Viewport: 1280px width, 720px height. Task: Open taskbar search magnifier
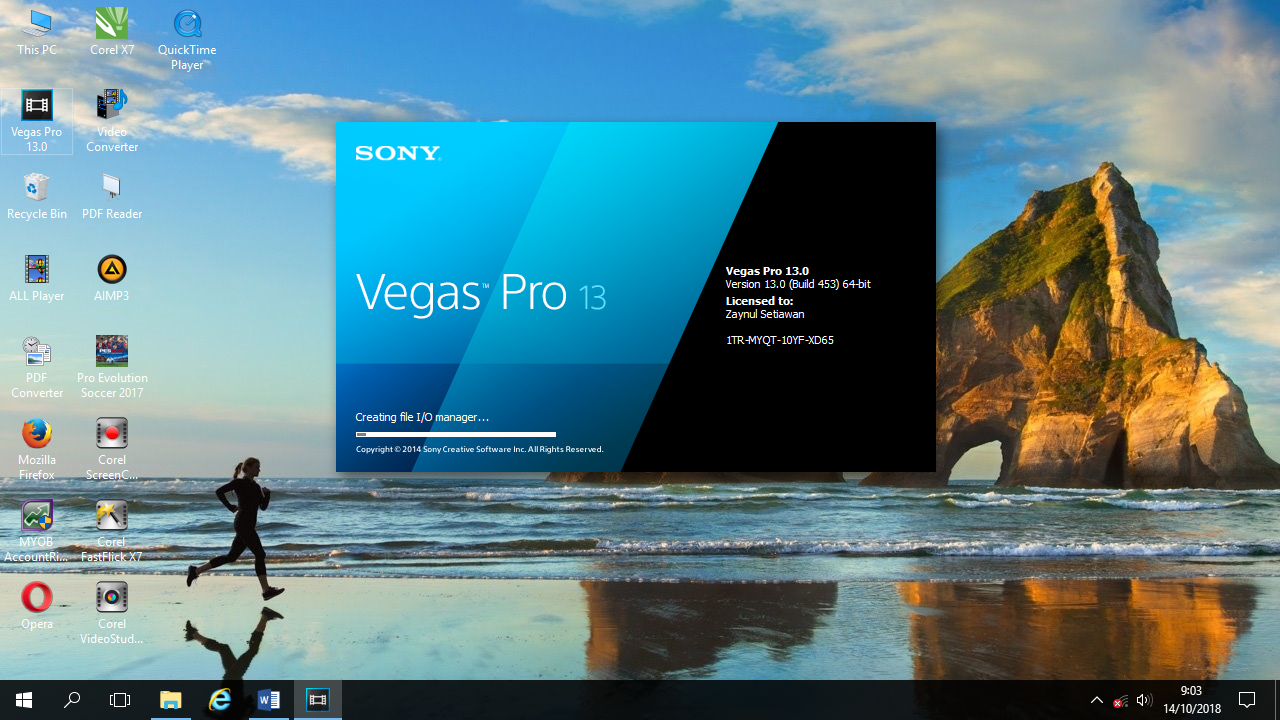click(x=72, y=700)
